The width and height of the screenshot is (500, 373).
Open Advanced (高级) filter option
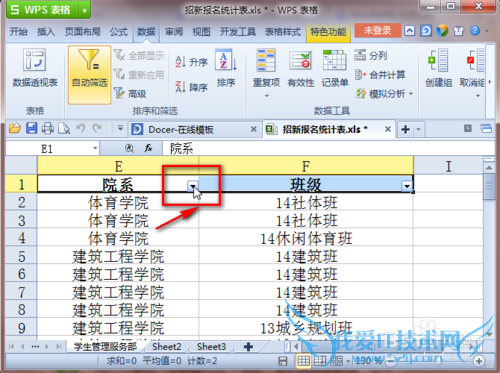tap(130, 93)
